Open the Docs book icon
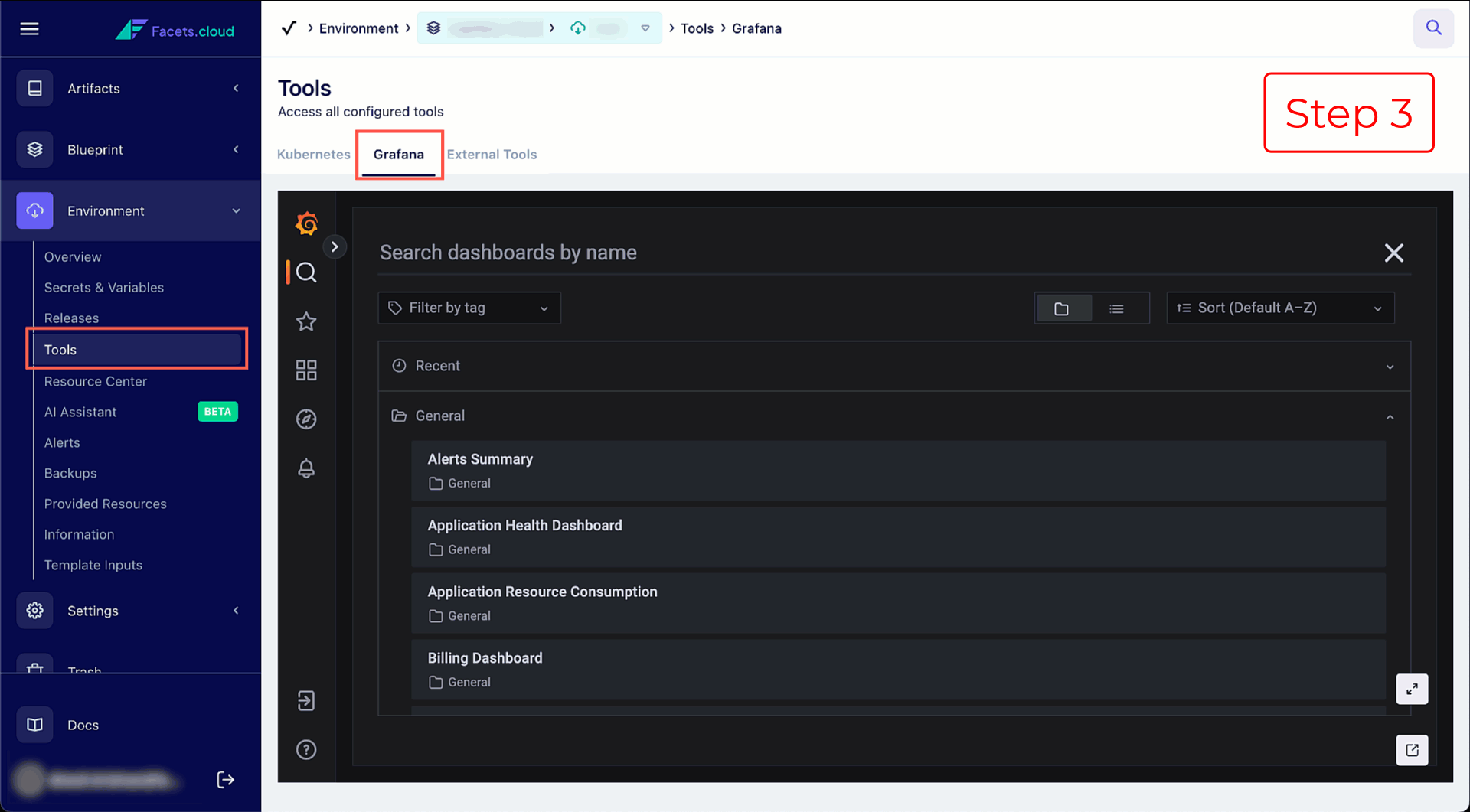This screenshot has height=812, width=1470. click(34, 725)
